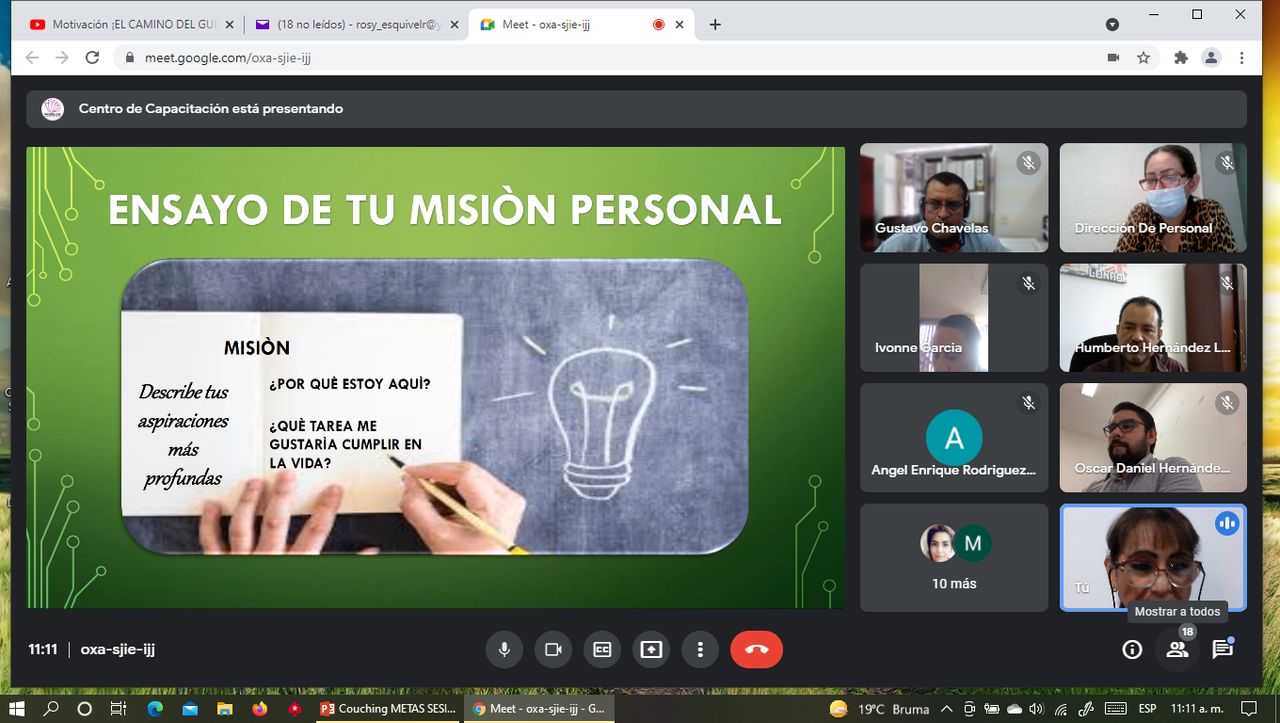The height and width of the screenshot is (723, 1280).
Task: Switch to Couching METAS PowerPoint window
Action: 388,709
